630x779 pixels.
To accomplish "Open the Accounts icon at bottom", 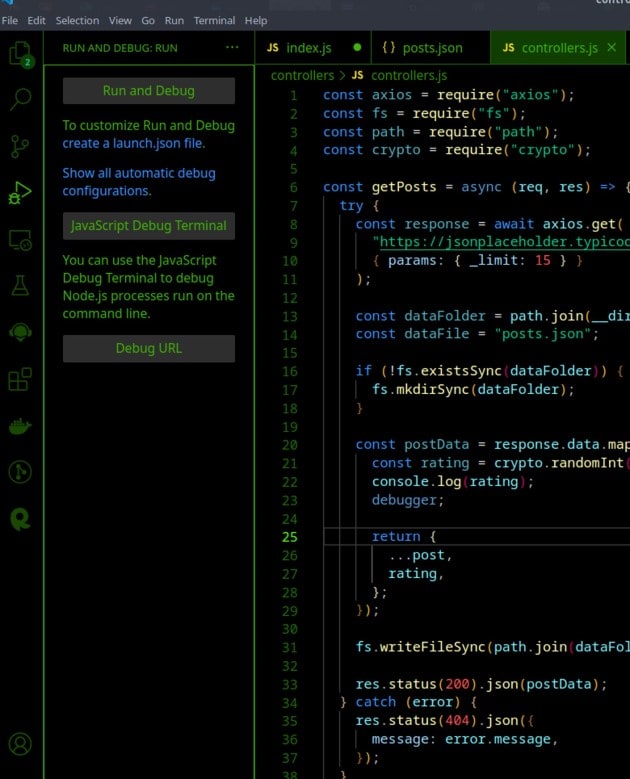I will pyautogui.click(x=20, y=744).
